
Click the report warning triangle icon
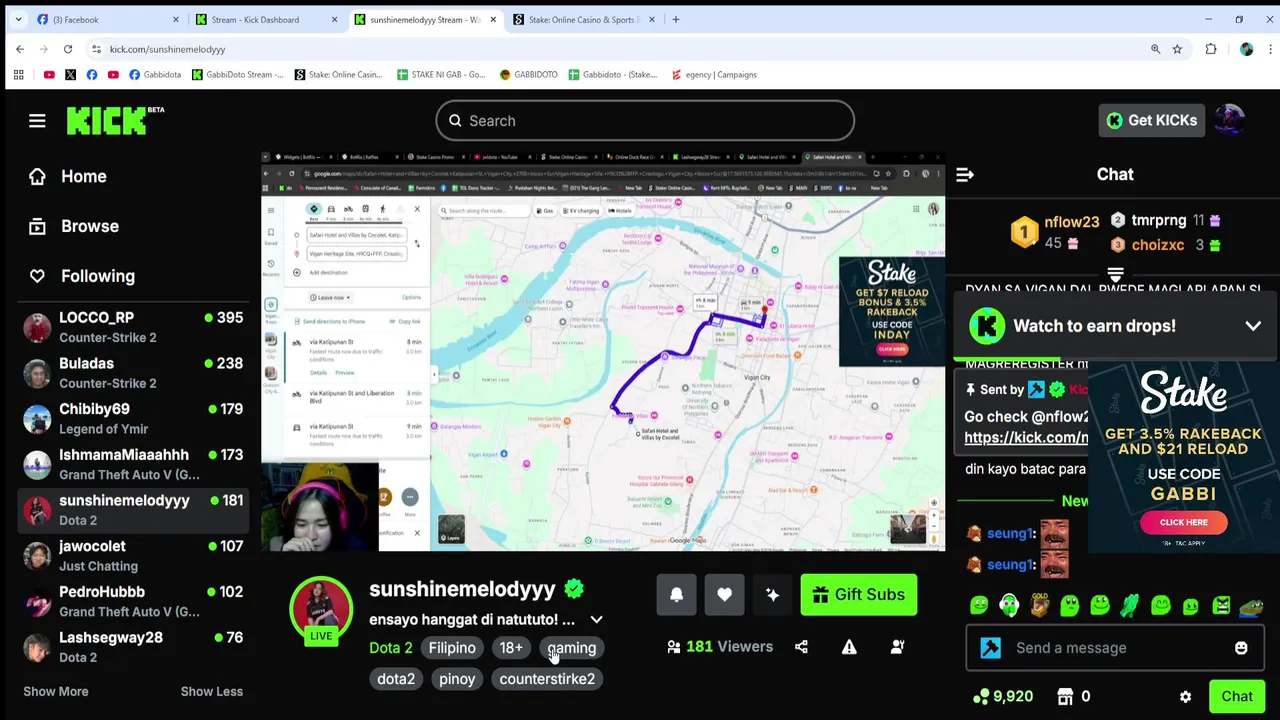click(x=849, y=647)
